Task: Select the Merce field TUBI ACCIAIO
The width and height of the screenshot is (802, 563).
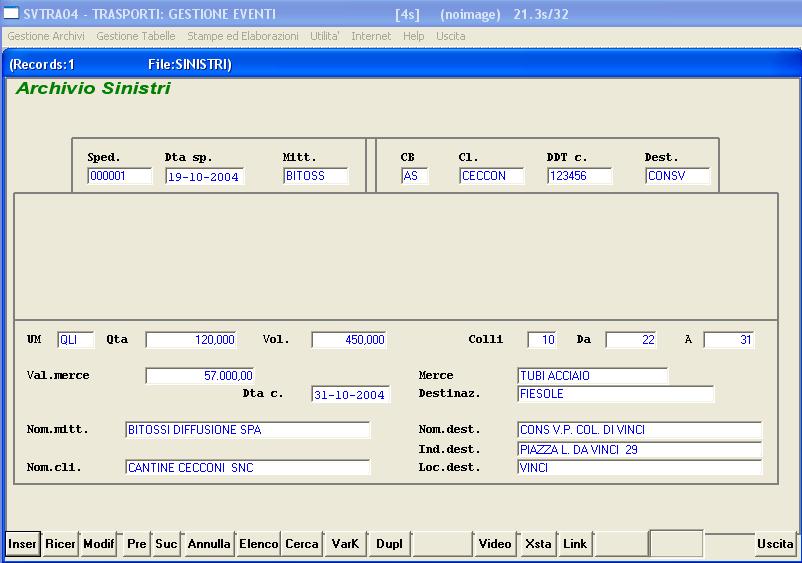Action: (592, 376)
